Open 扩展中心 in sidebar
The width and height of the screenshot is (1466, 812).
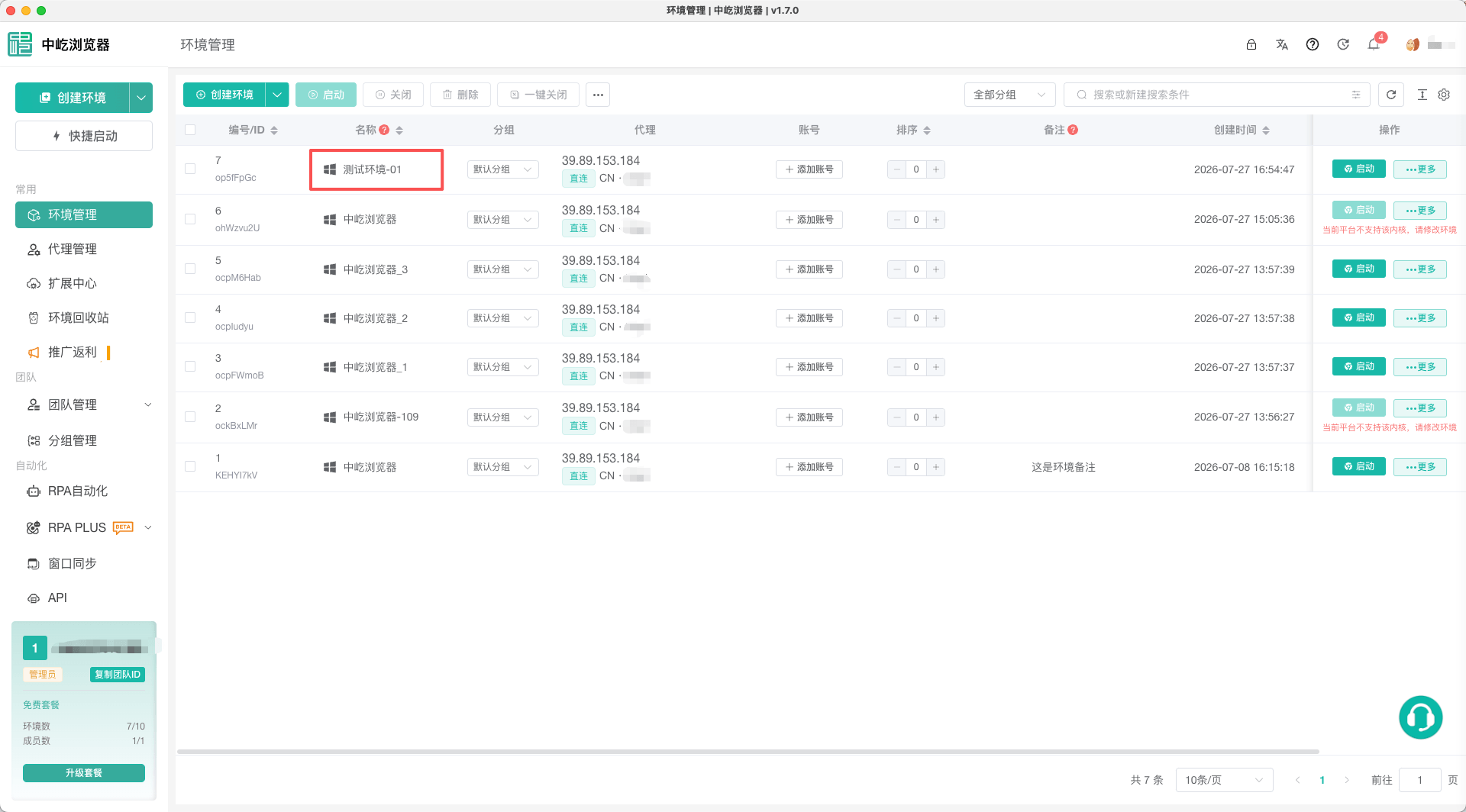(84, 283)
